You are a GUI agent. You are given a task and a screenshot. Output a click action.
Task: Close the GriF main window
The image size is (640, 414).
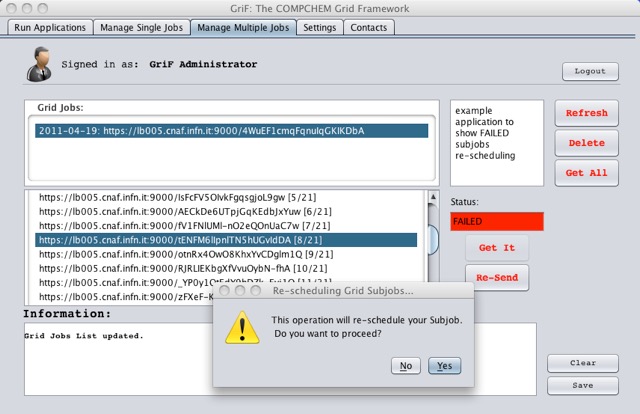[x=11, y=8]
